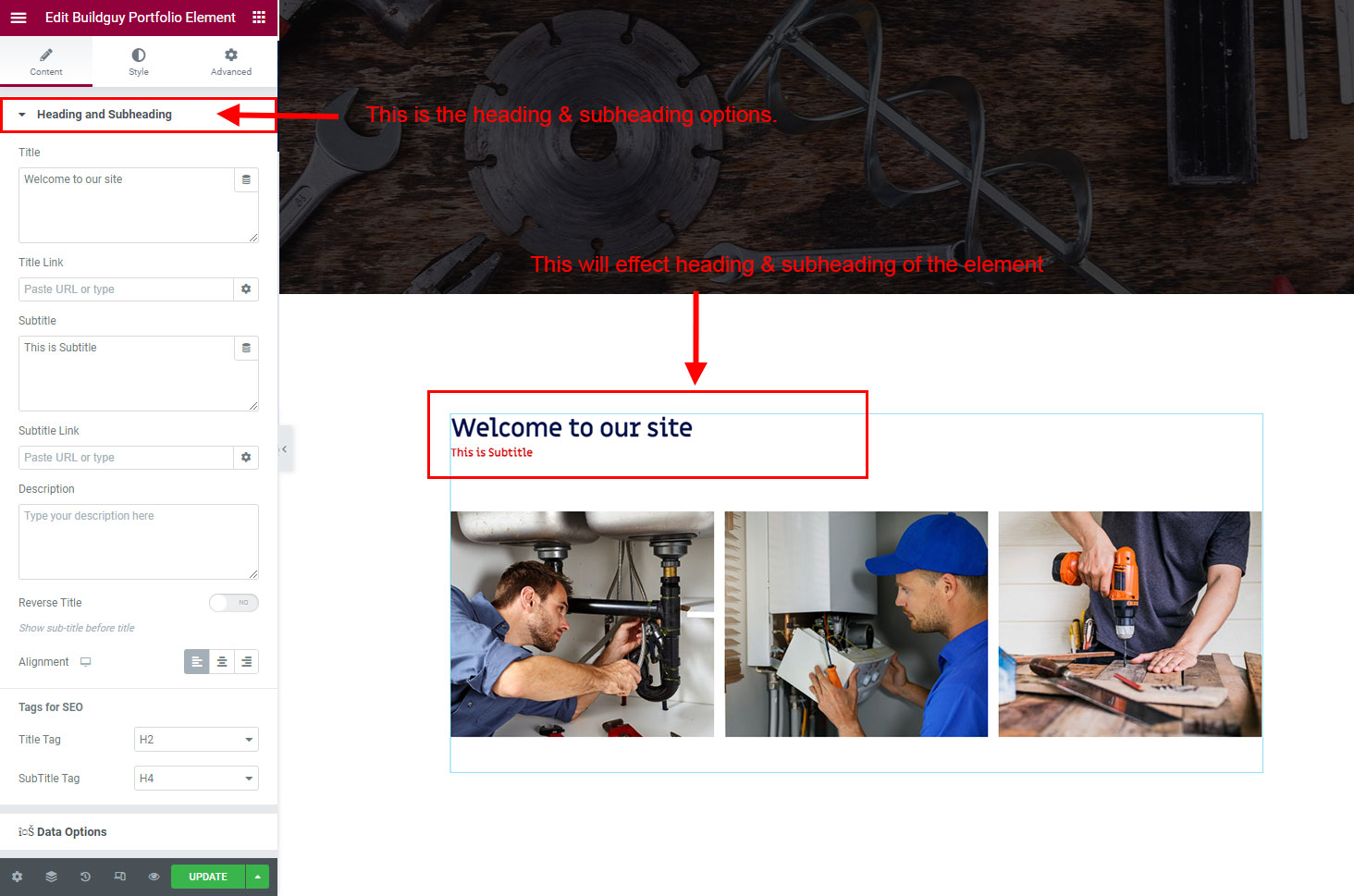Toggle the Reverse Title switch
The image size is (1354, 896).
pos(233,603)
